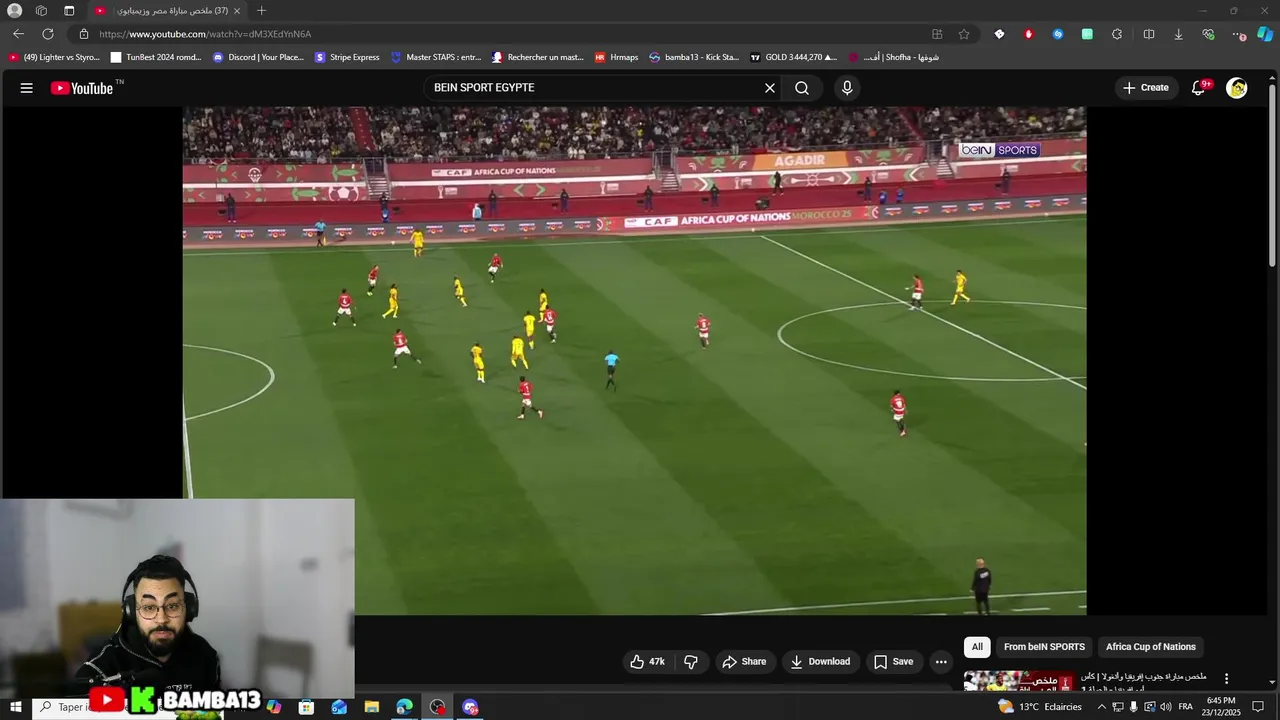This screenshot has height=720, width=1280.
Task: Open the volume control in system tray
Action: [1166, 707]
